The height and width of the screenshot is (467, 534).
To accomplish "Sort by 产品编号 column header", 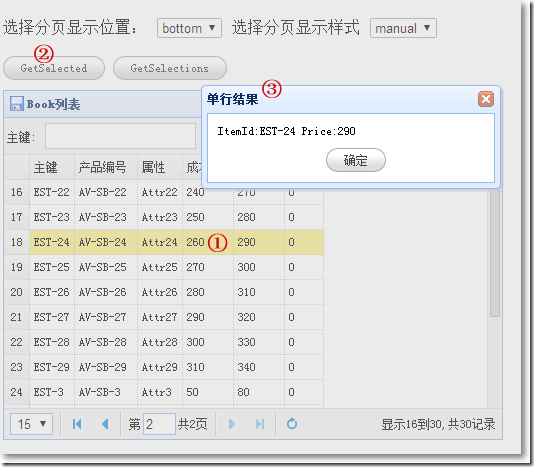I will coord(106,167).
